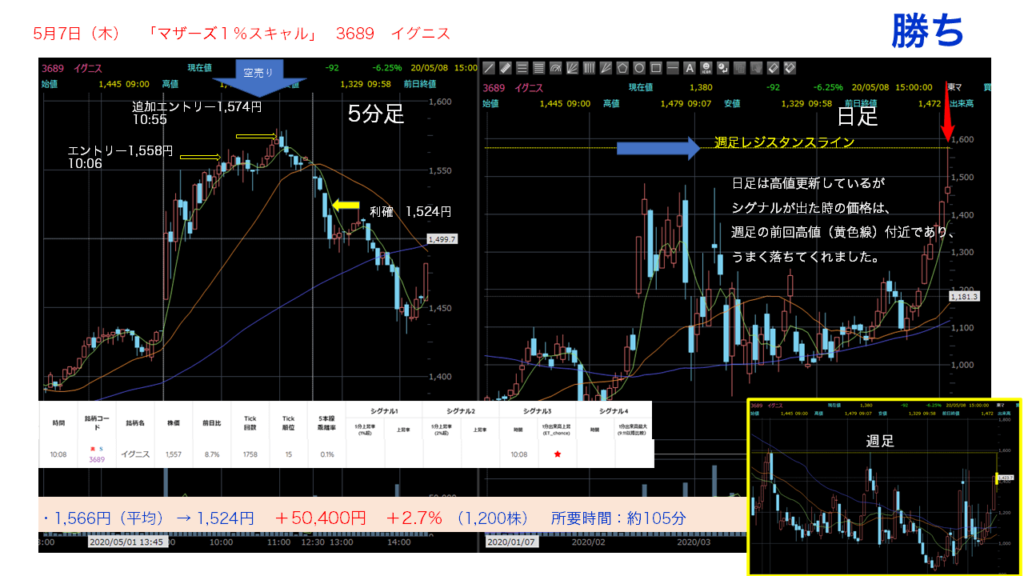Select the circle shape tool

(x=639, y=68)
